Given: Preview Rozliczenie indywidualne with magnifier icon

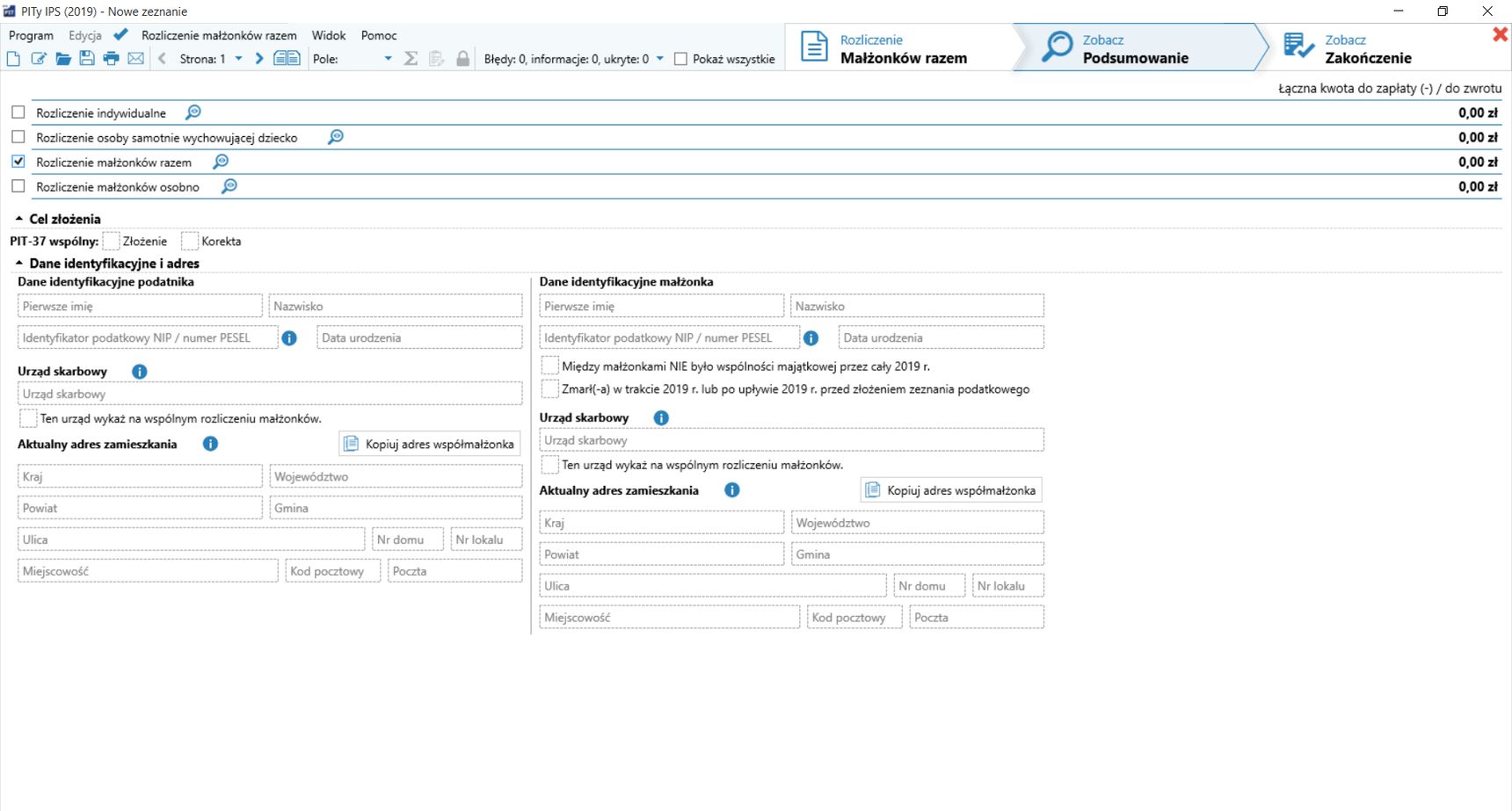Looking at the screenshot, I should [x=193, y=112].
